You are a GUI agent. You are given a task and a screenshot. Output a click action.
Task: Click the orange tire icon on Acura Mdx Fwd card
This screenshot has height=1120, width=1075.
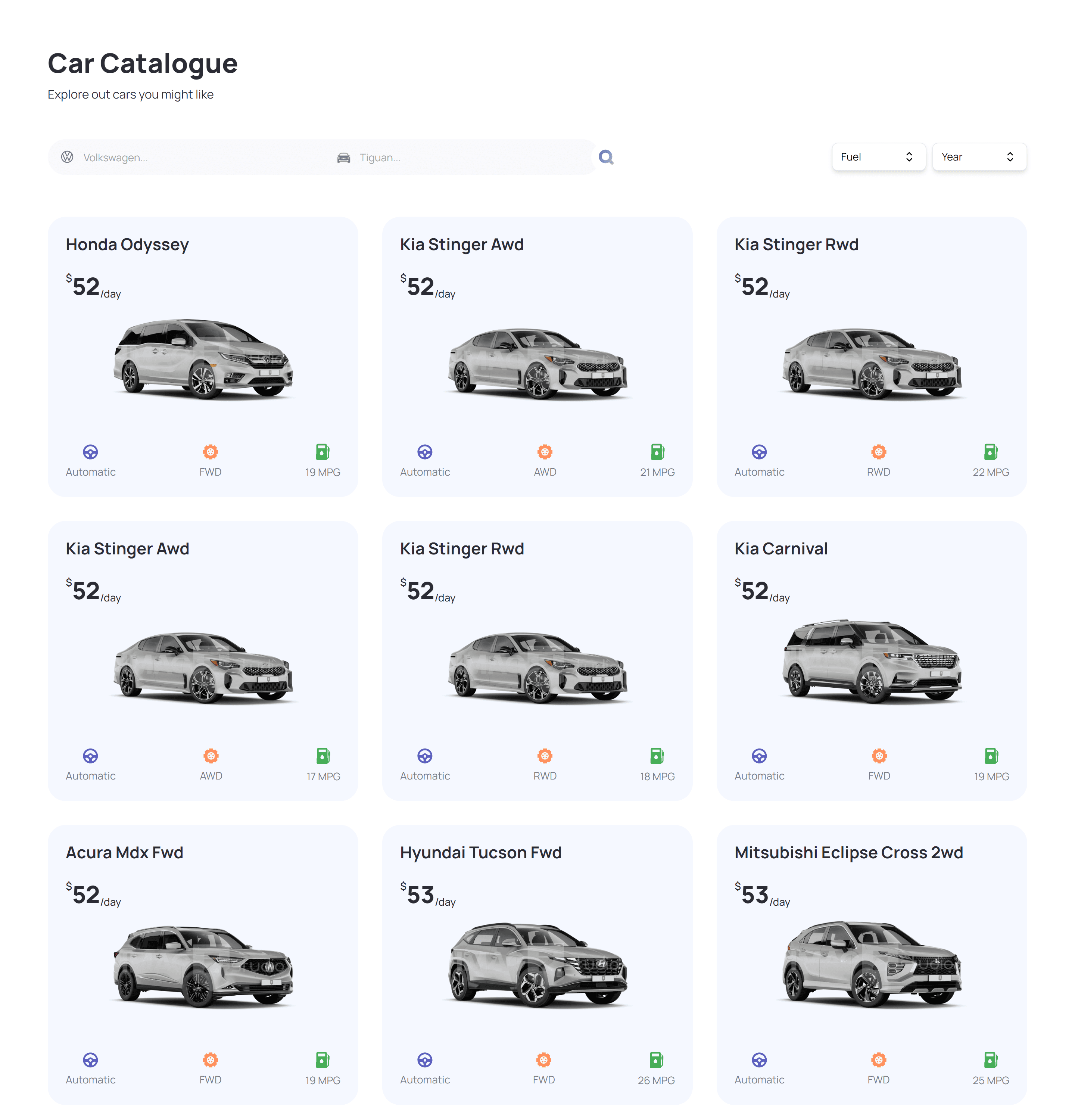(x=210, y=1060)
